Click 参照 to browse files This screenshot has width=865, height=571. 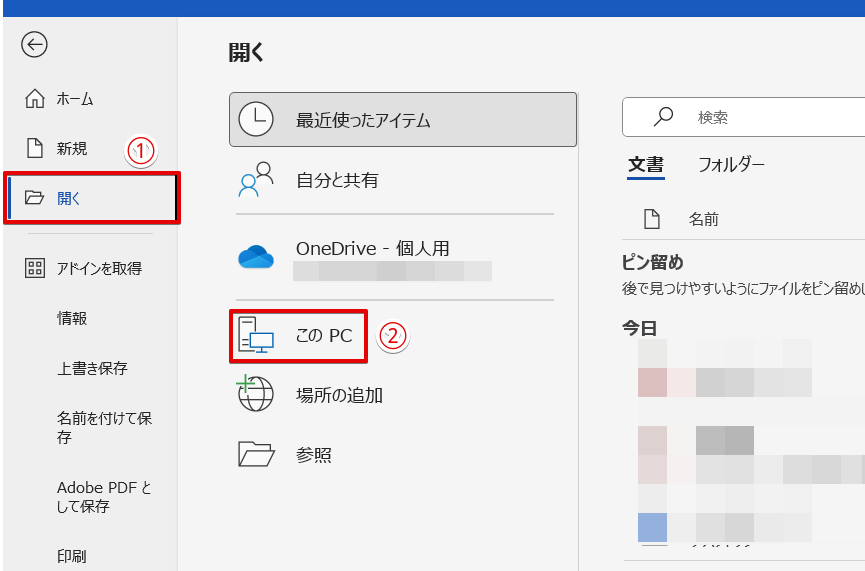coord(403,455)
